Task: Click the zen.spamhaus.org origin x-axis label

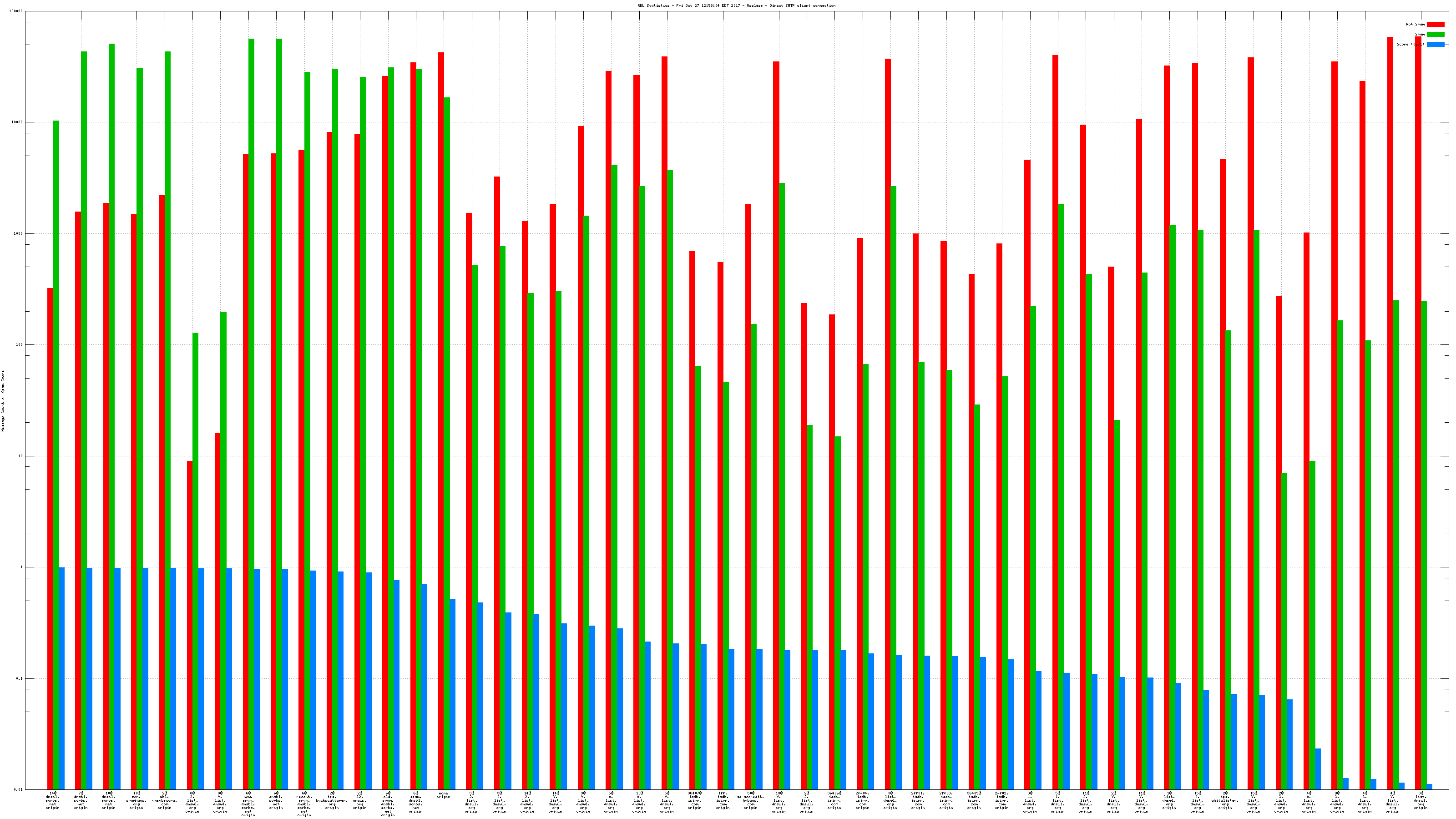Action: [x=136, y=800]
